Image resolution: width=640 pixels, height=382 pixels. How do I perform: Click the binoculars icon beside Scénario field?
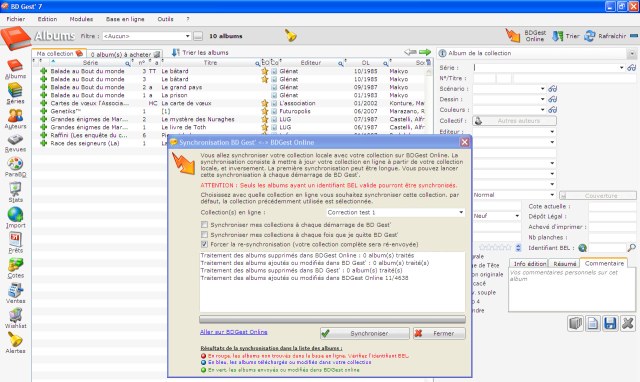553,89
